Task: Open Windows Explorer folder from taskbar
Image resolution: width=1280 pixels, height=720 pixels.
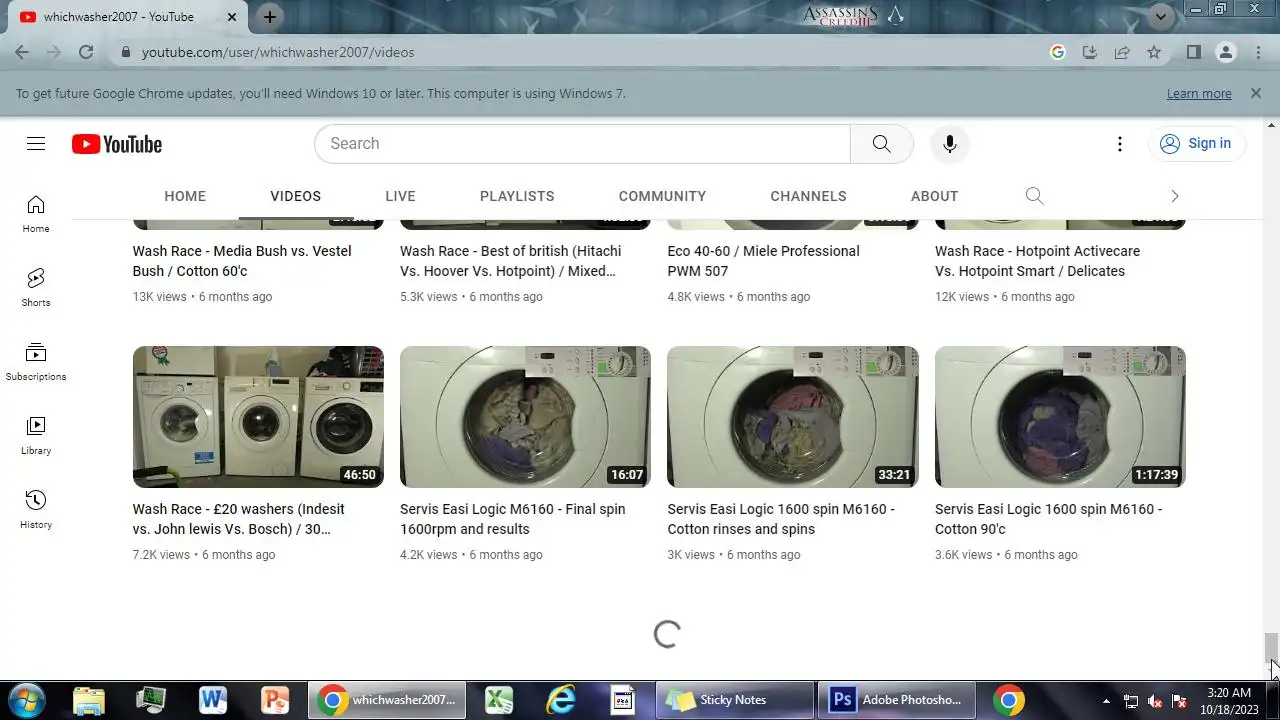Action: (89, 700)
